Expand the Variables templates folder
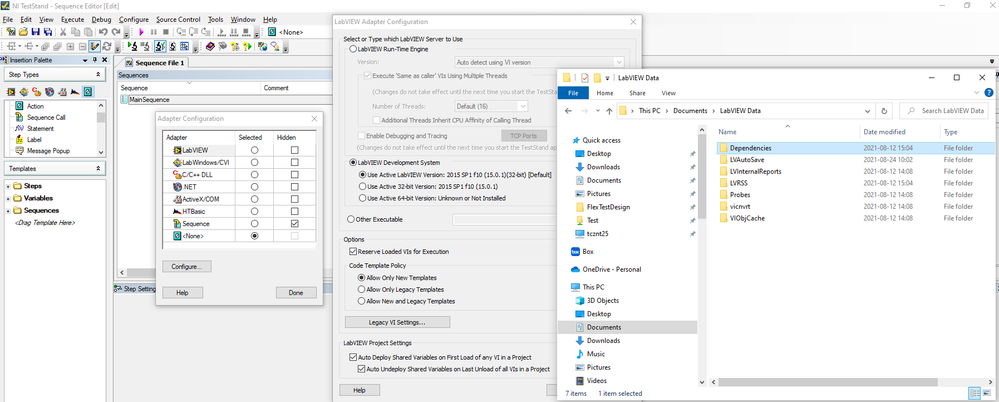 pos(9,198)
